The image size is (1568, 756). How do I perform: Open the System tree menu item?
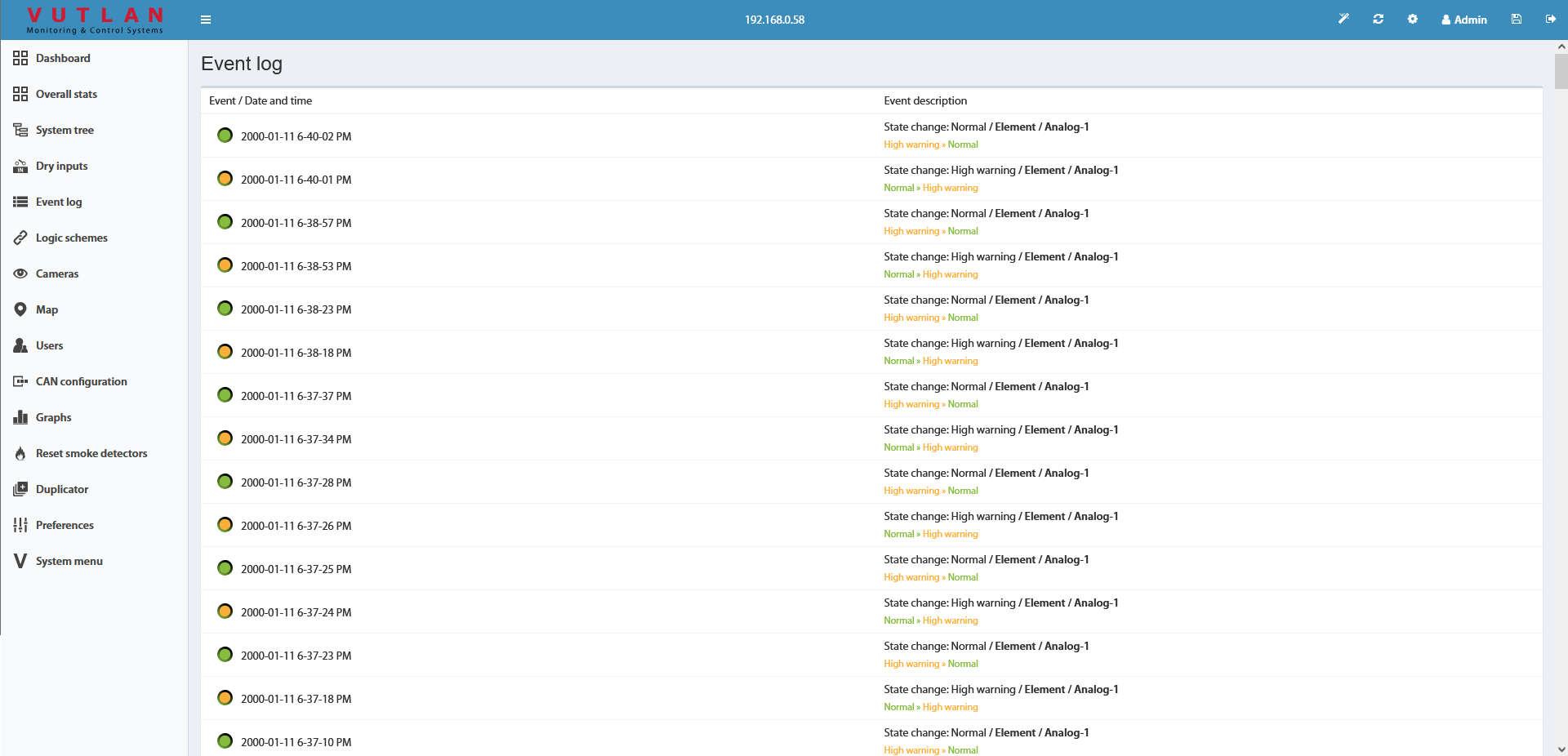pyautogui.click(x=65, y=130)
